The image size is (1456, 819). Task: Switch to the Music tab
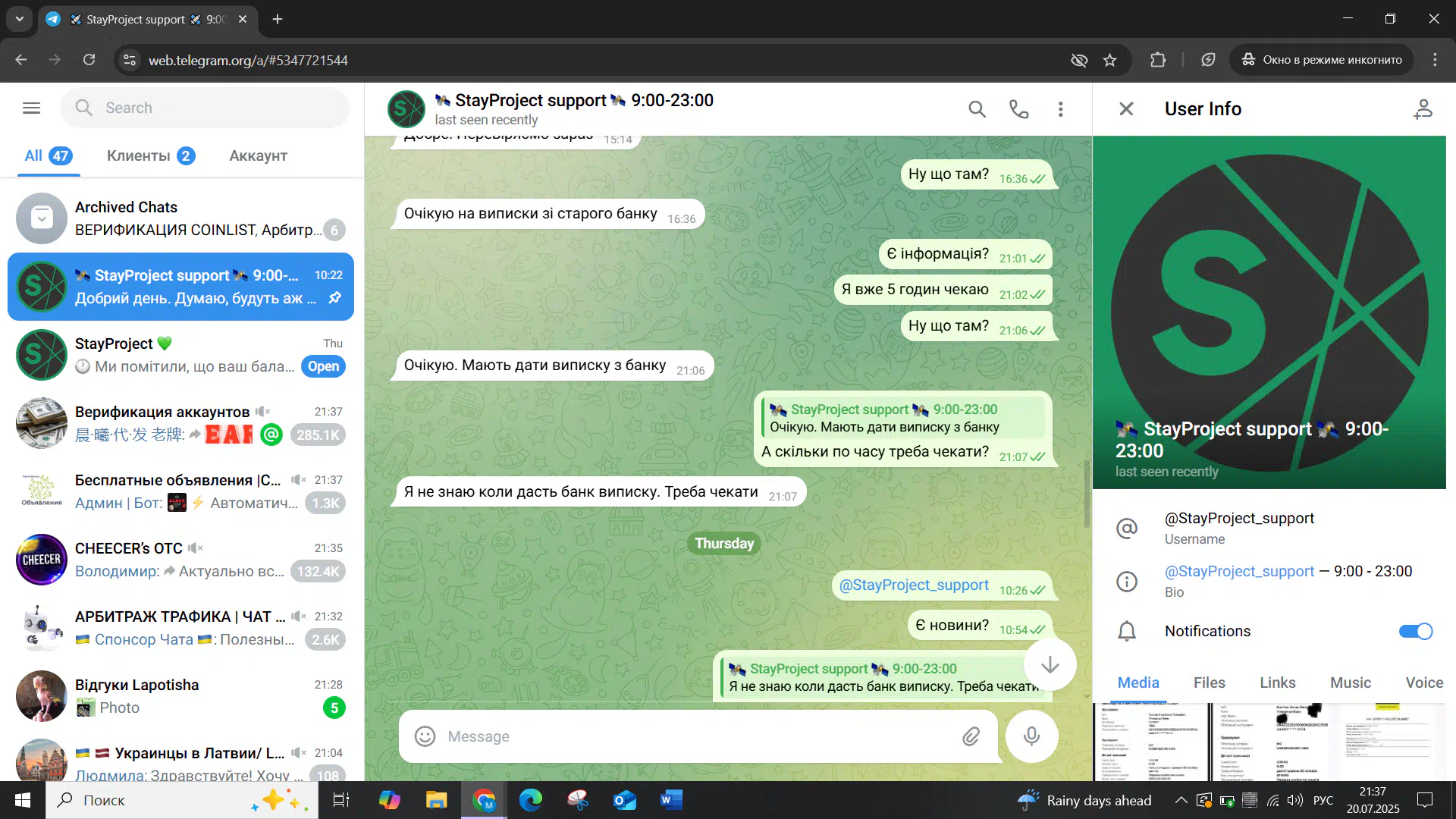pyautogui.click(x=1350, y=682)
